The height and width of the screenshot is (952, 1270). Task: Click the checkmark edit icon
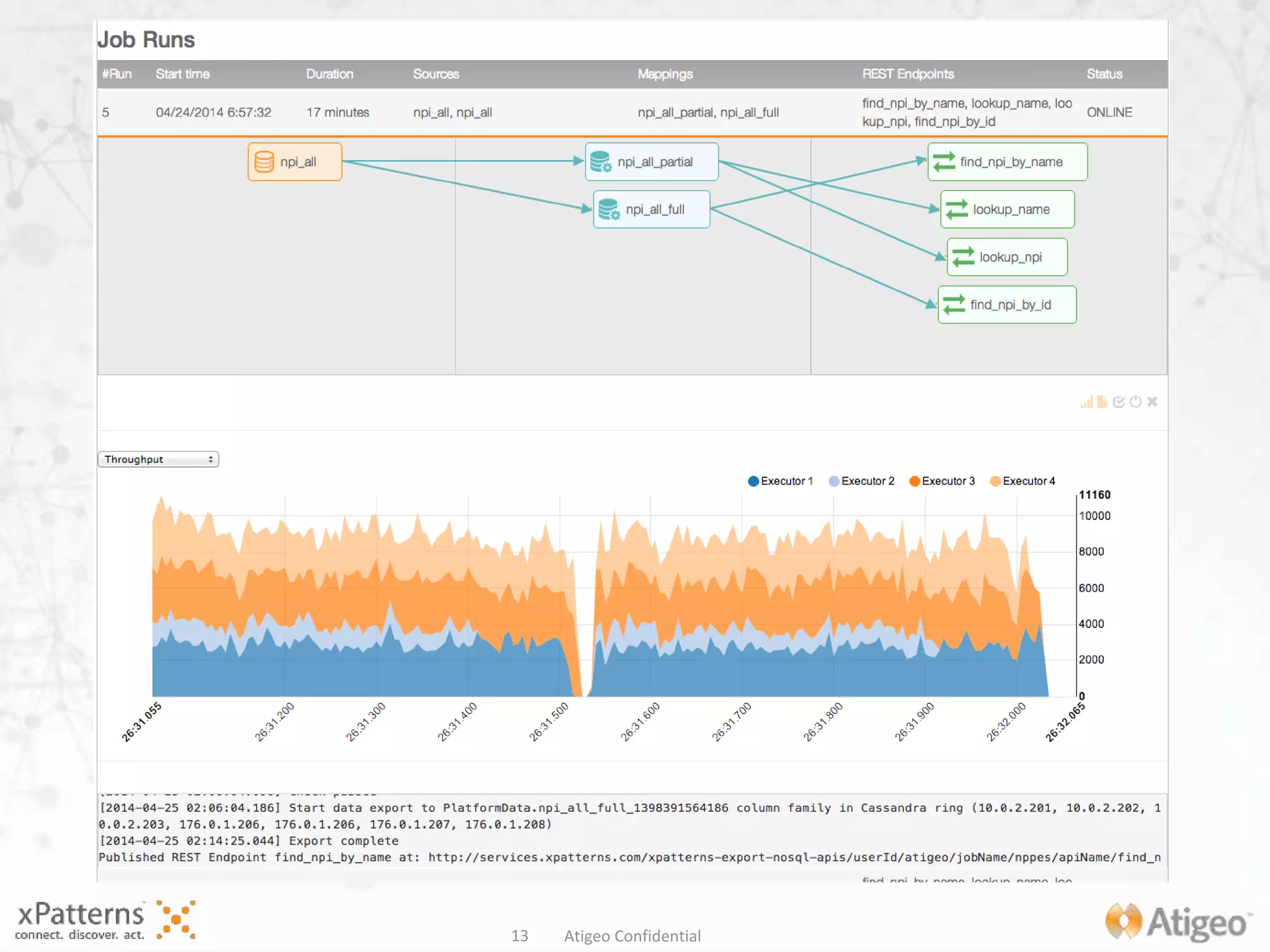[x=1119, y=402]
